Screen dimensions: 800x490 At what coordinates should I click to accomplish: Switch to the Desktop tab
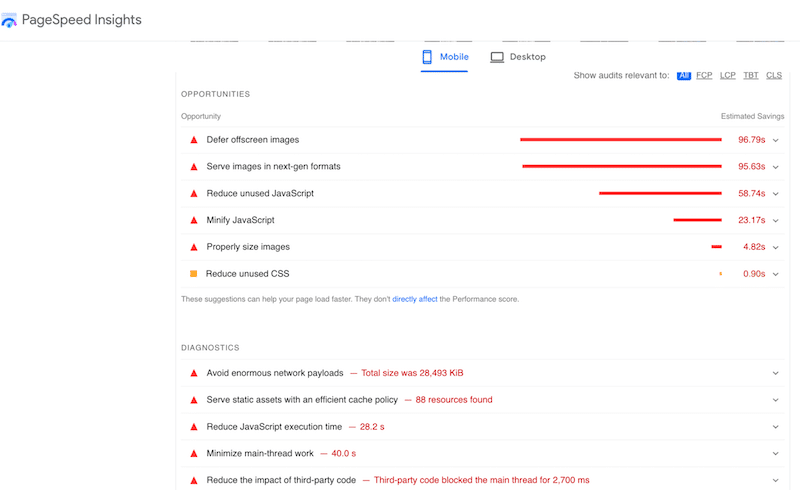[518, 57]
